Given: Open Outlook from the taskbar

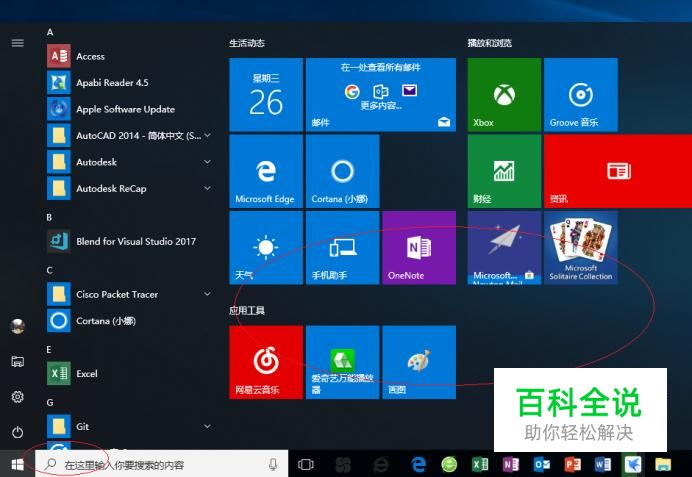Looking at the screenshot, I should pyautogui.click(x=542, y=464).
